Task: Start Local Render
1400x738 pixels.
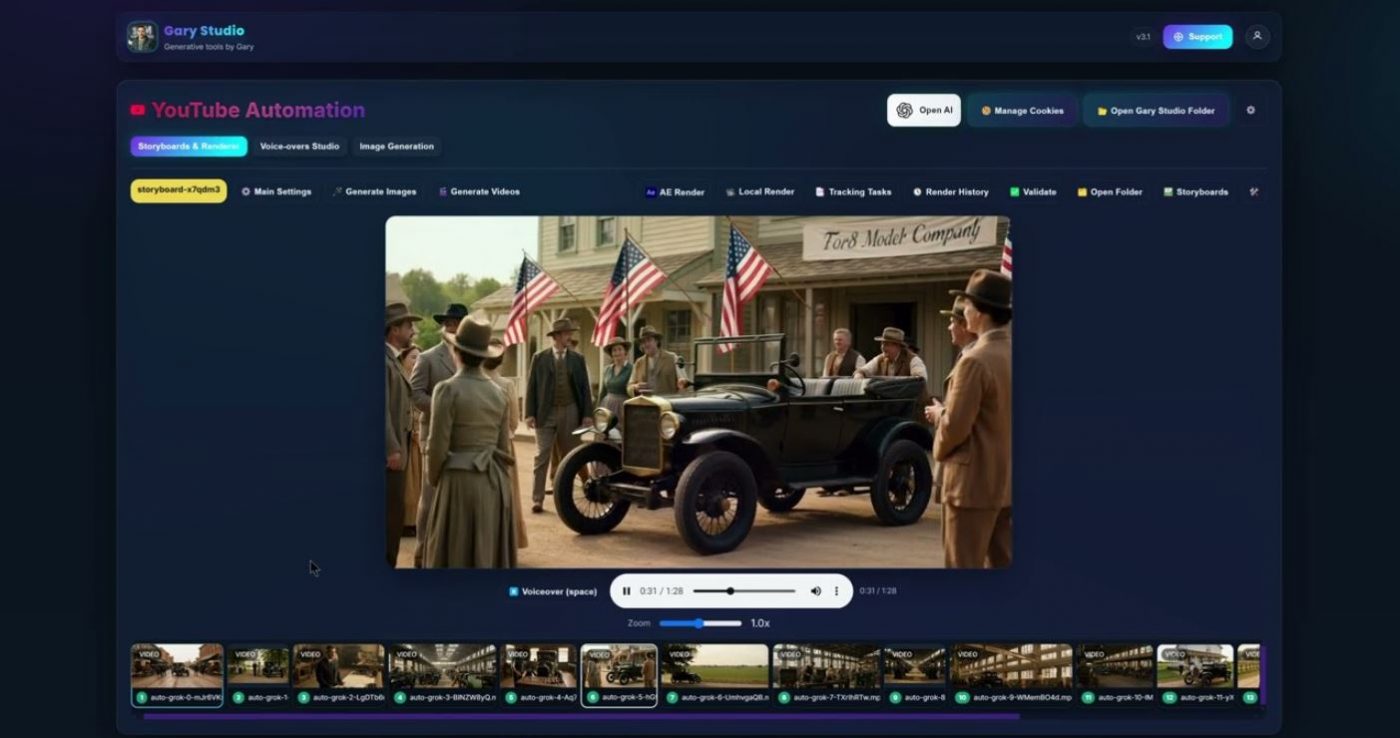Action: click(760, 192)
